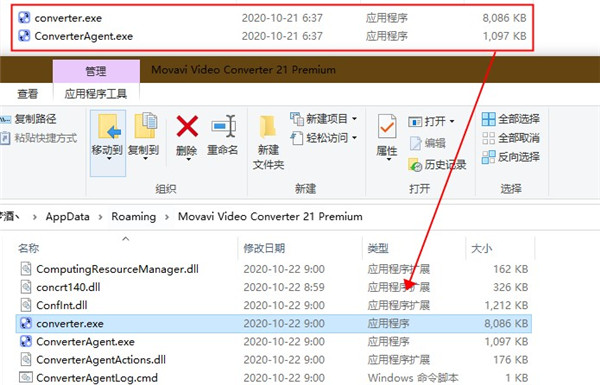
Task: Click the red Delete (删除) icon
Action: [x=187, y=126]
